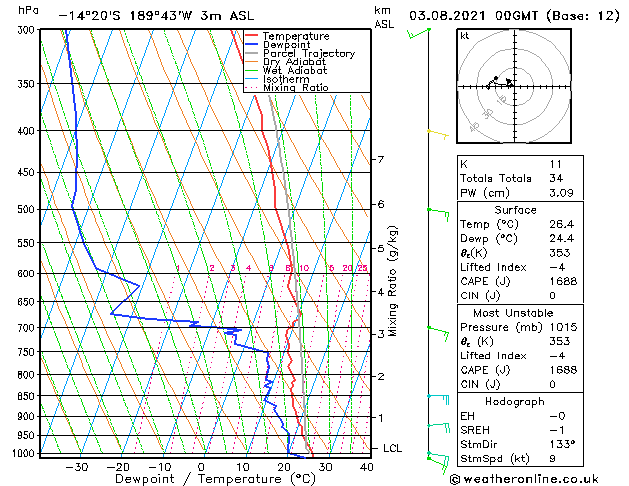Click the CAPE value in Most Unstable section
This screenshot has width=629, height=486.
(563, 370)
